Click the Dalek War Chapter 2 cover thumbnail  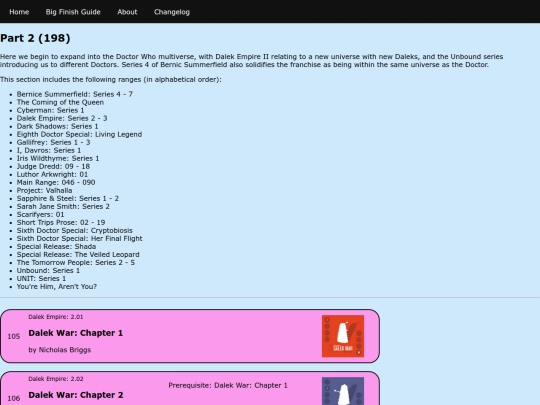(343, 391)
